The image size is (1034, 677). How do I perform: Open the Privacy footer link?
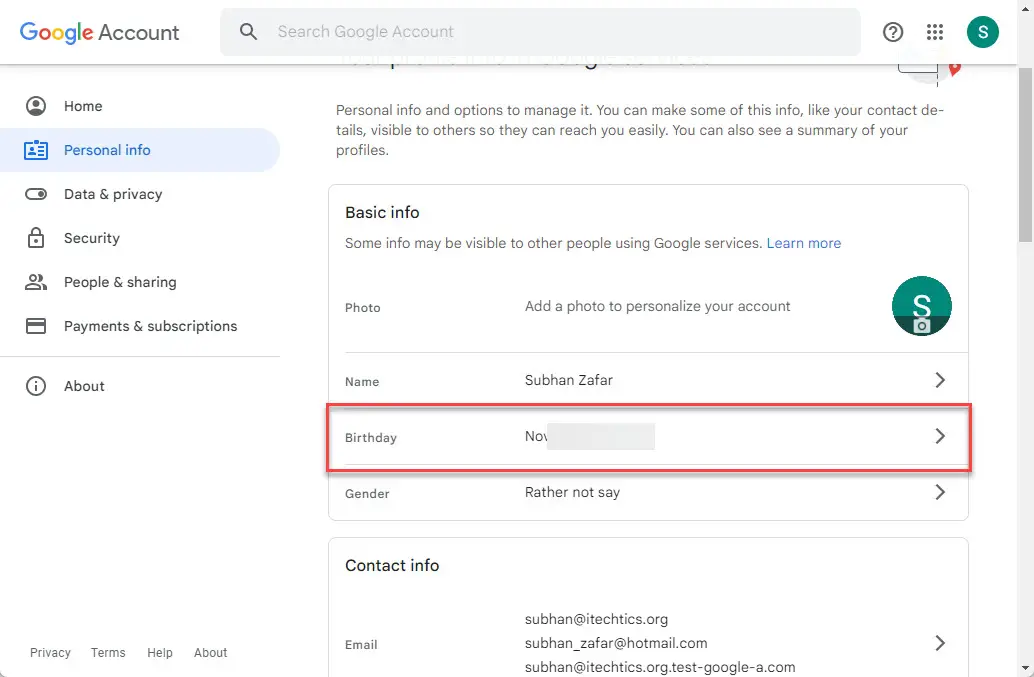[x=50, y=653]
